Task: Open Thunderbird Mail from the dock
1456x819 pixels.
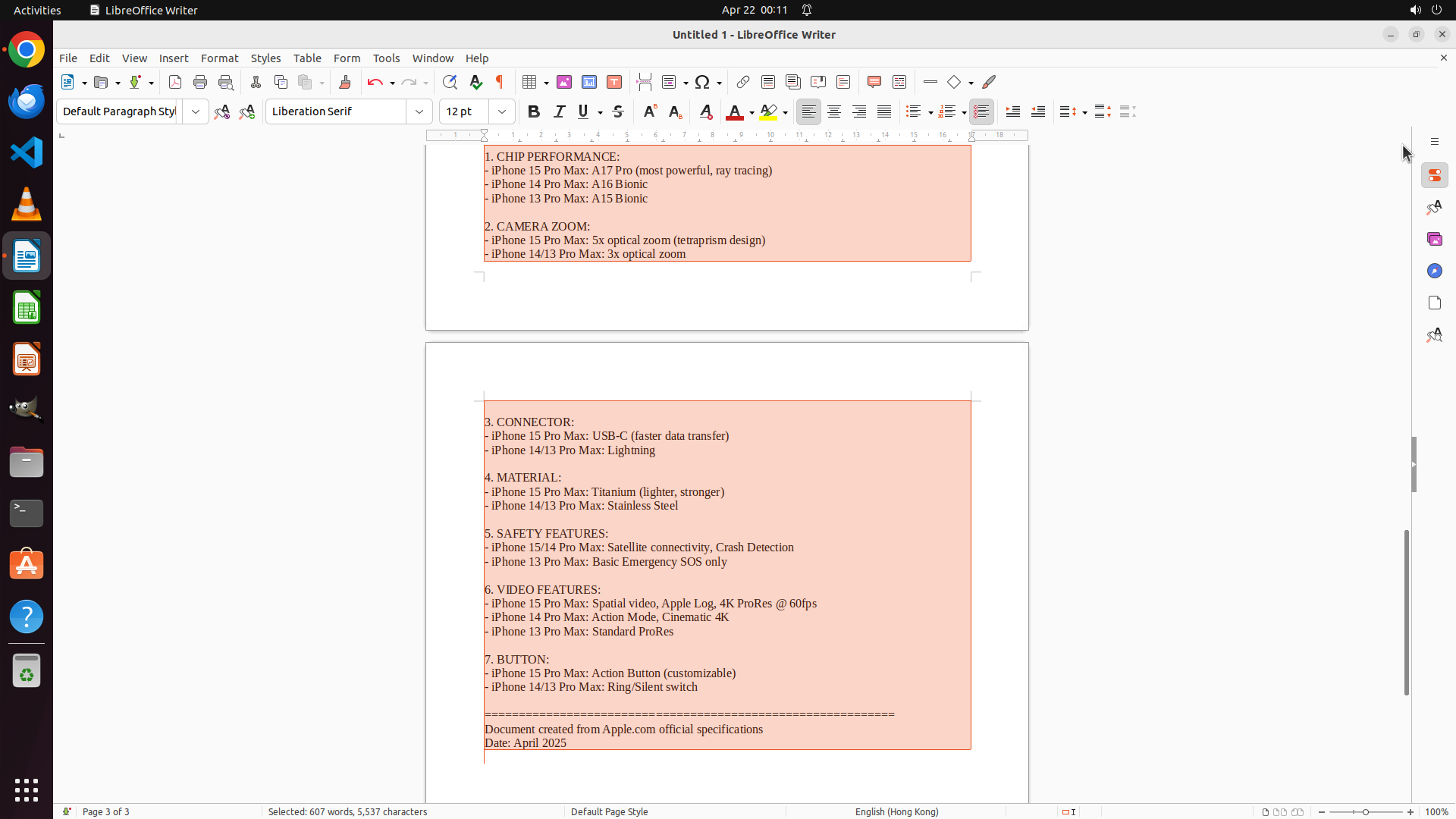Action: click(x=27, y=101)
